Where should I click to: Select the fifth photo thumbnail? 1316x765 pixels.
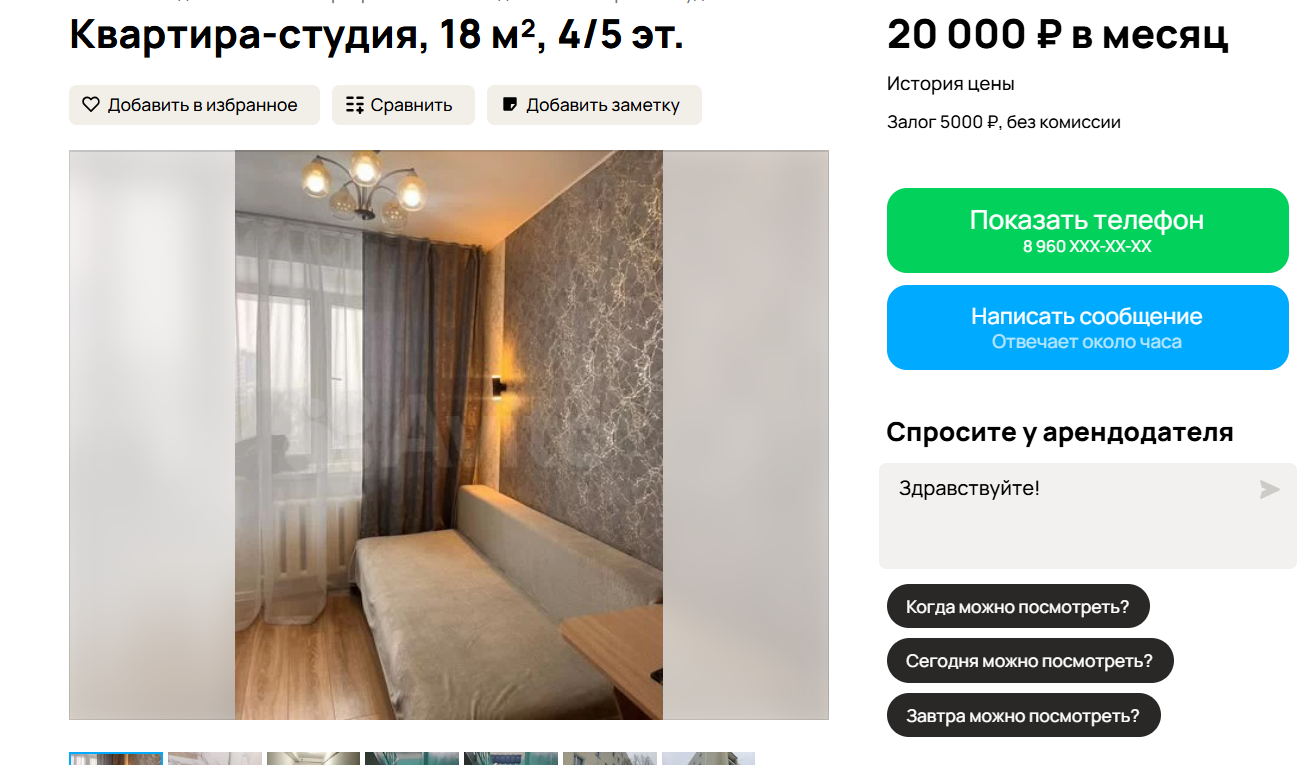pyautogui.click(x=511, y=759)
